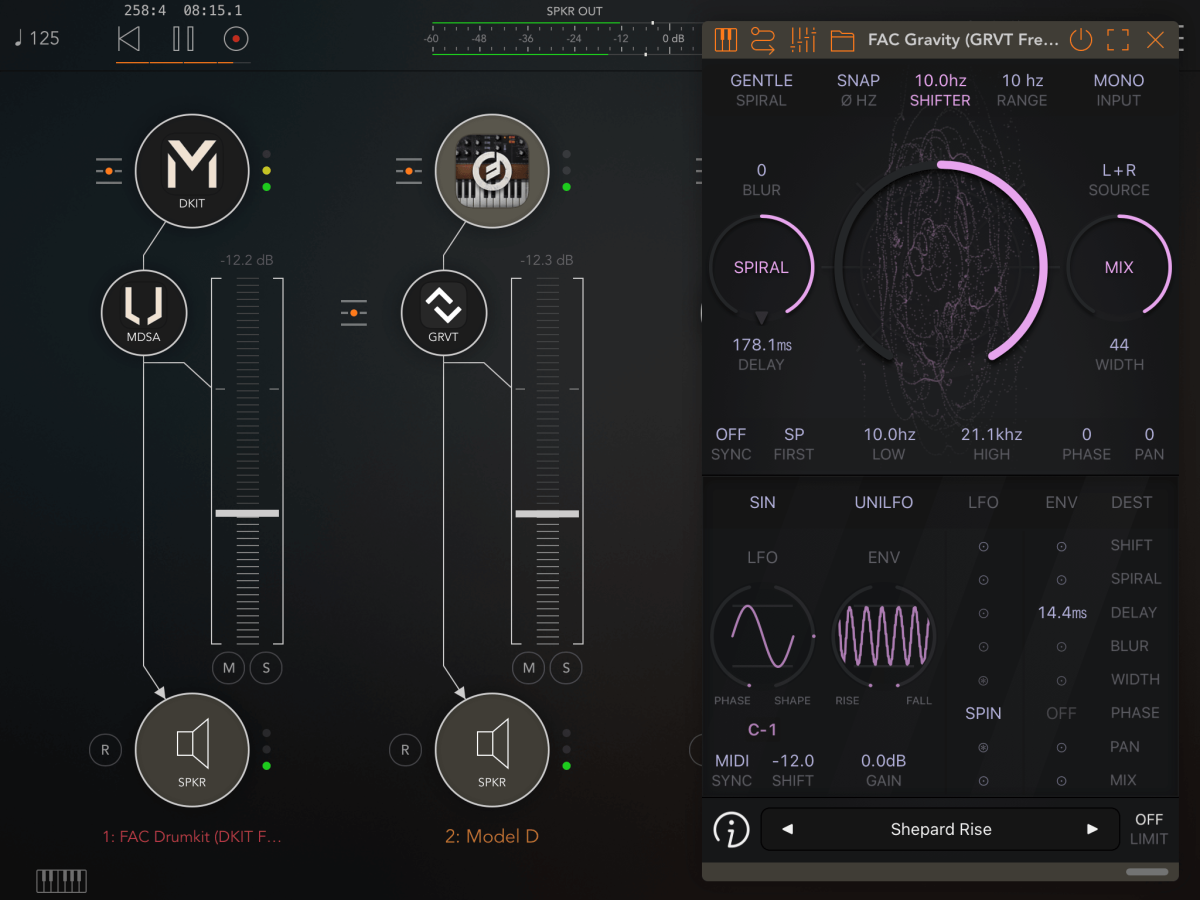Bypass FAC Gravity with the power icon
This screenshot has height=900, width=1200.
(x=1081, y=40)
